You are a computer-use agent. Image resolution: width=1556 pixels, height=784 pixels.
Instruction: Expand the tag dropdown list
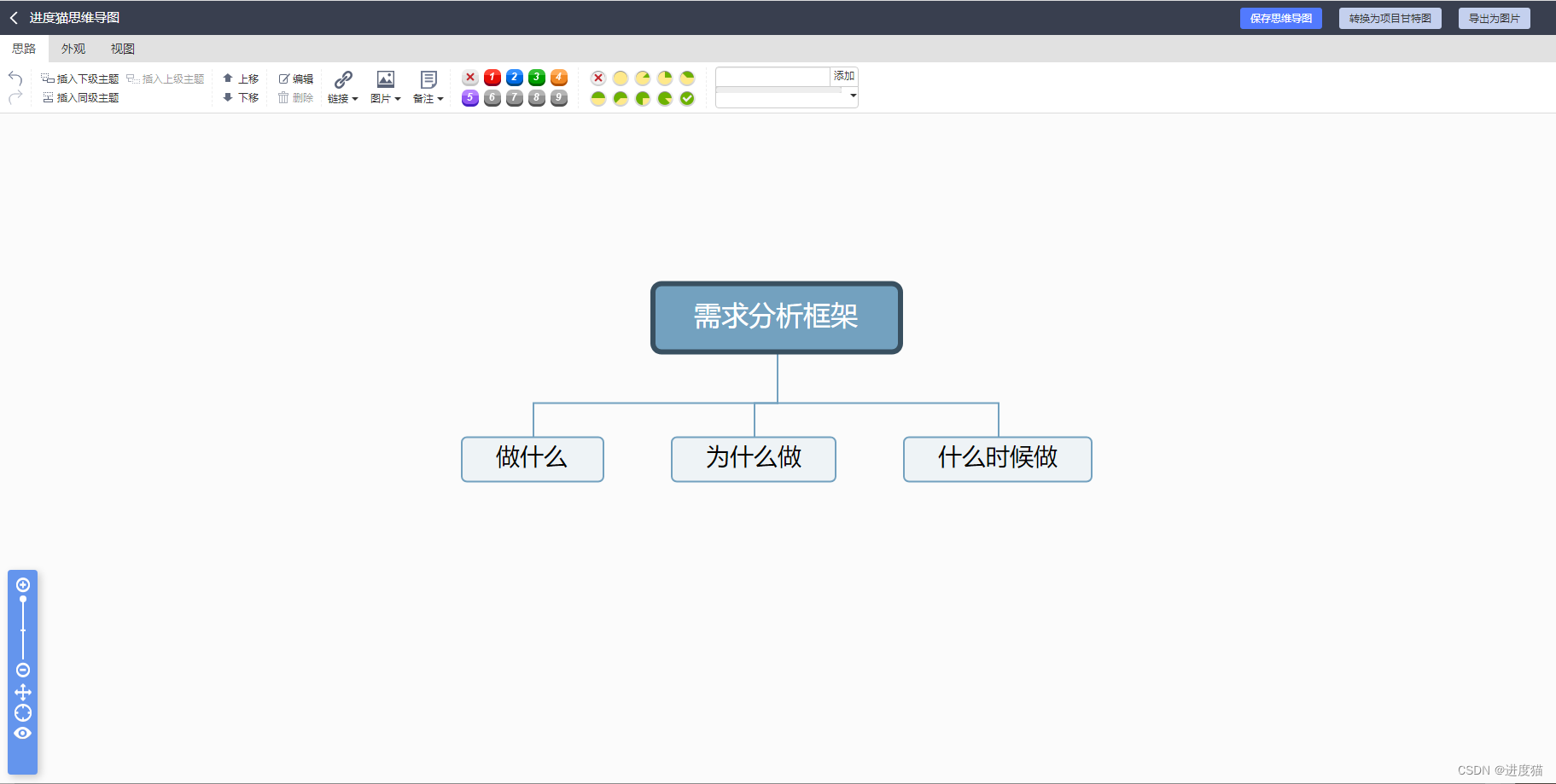pyautogui.click(x=853, y=96)
